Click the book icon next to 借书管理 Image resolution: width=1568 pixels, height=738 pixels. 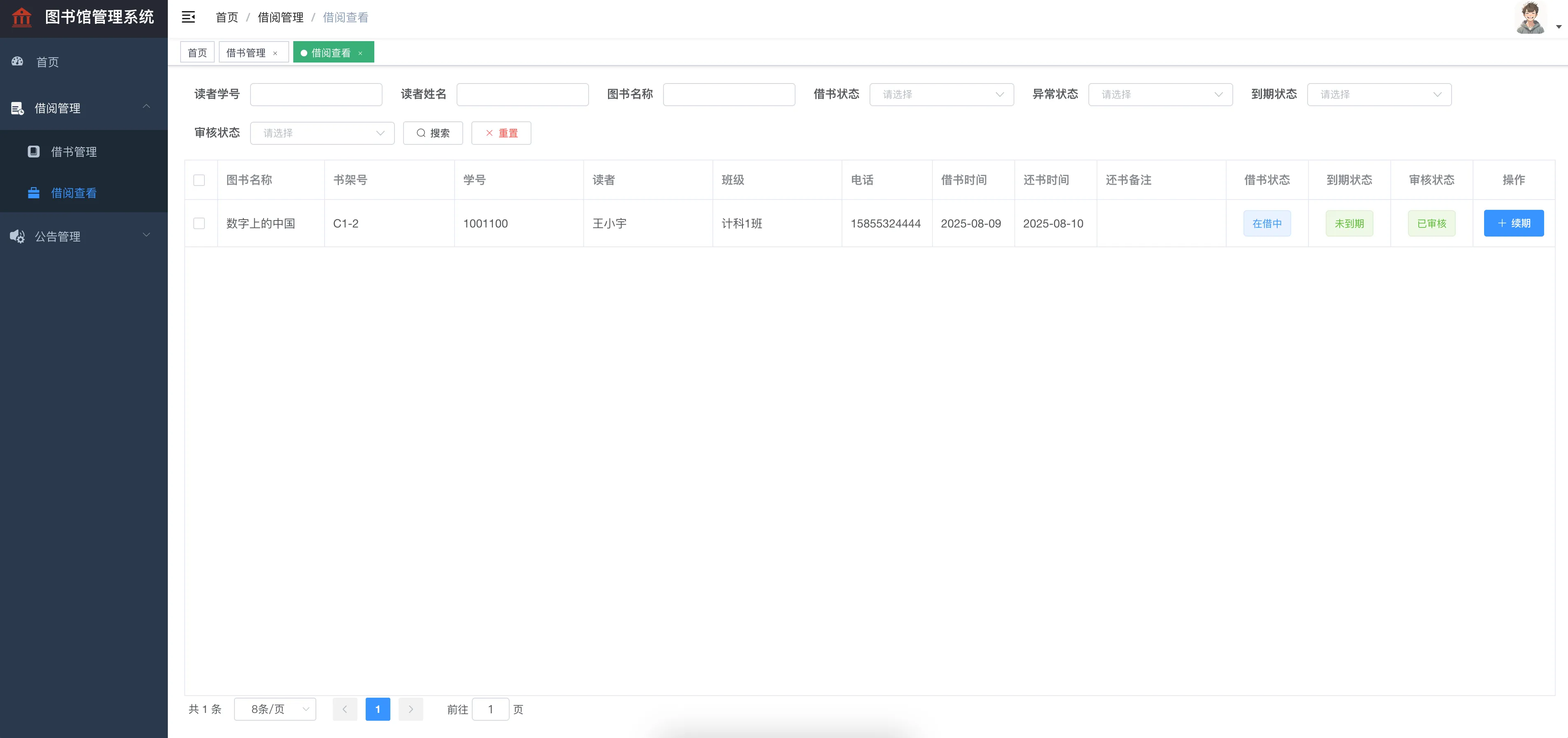coord(34,152)
